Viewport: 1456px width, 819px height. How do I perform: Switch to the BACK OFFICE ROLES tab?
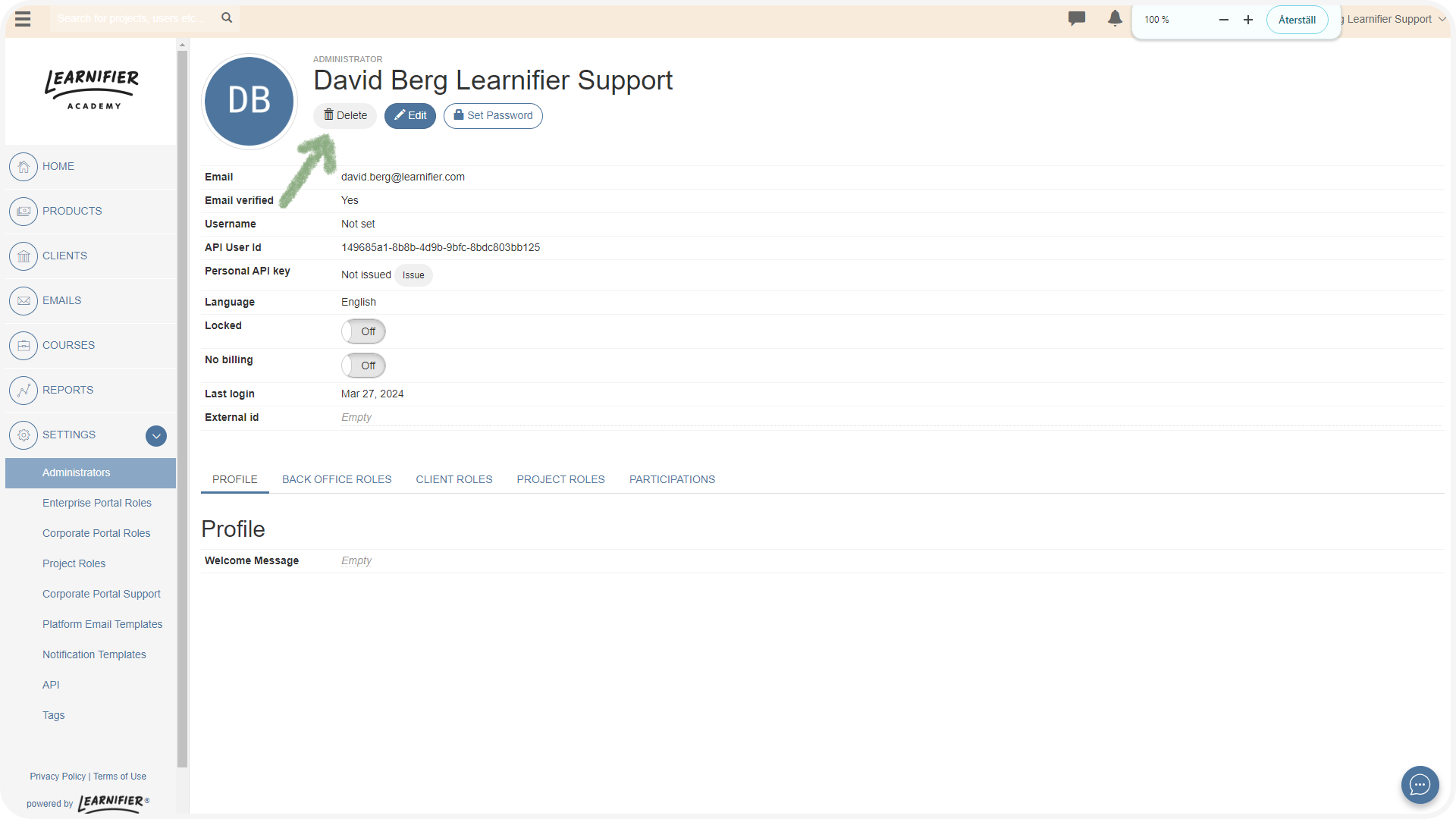pos(337,479)
